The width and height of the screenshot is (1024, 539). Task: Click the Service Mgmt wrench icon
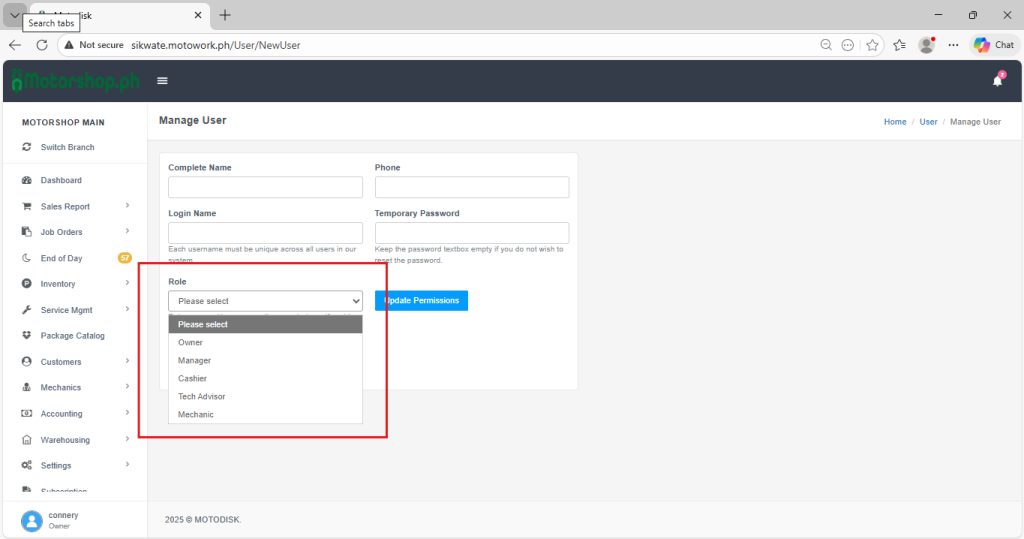coord(27,310)
